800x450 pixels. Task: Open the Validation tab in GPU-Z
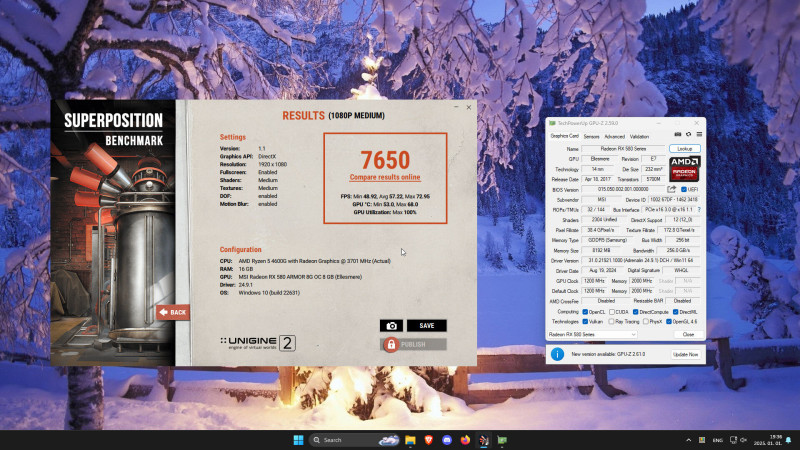639,137
